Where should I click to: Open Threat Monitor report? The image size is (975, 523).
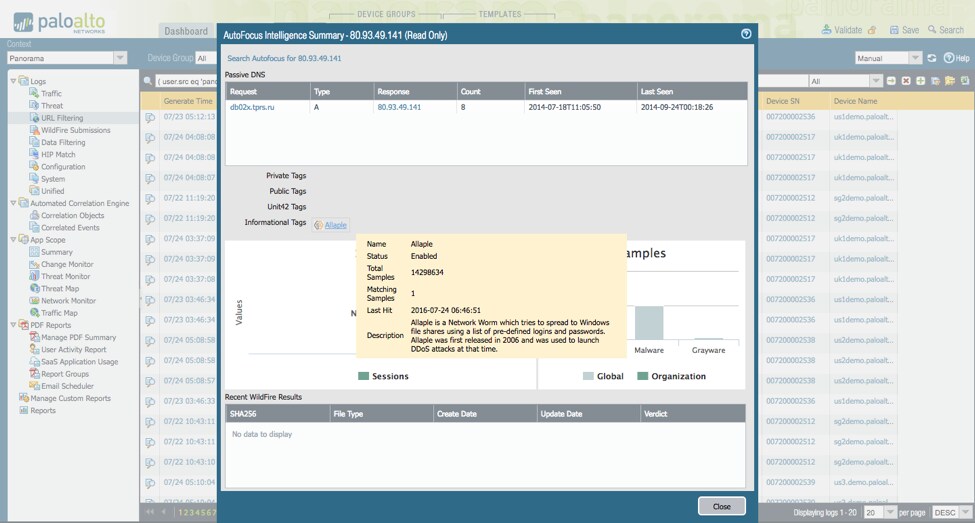click(65, 276)
